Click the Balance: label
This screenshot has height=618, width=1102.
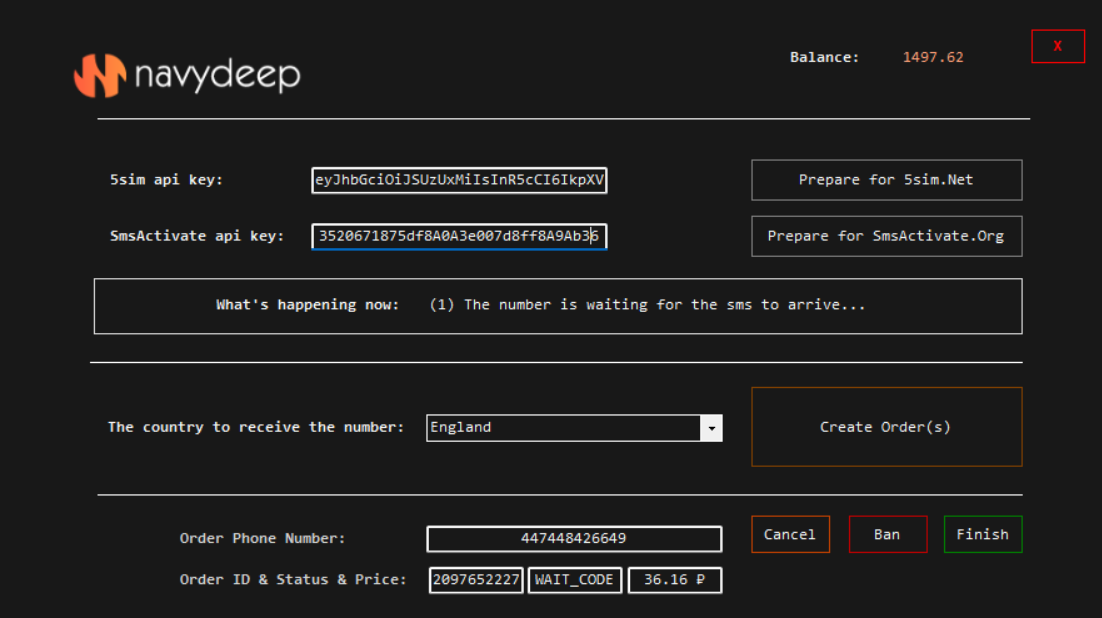824,58
